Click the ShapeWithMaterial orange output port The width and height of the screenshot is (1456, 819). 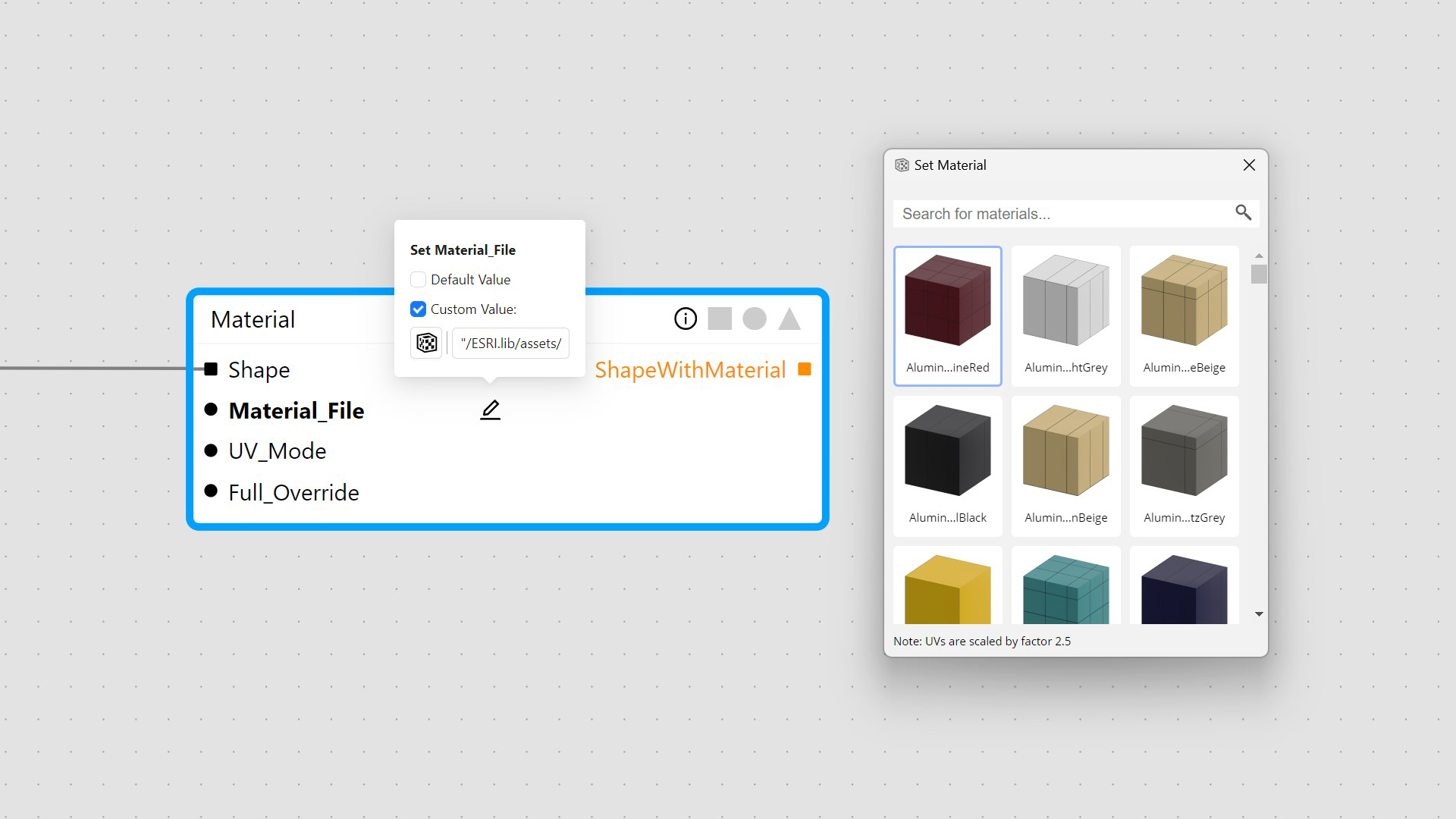pos(805,369)
